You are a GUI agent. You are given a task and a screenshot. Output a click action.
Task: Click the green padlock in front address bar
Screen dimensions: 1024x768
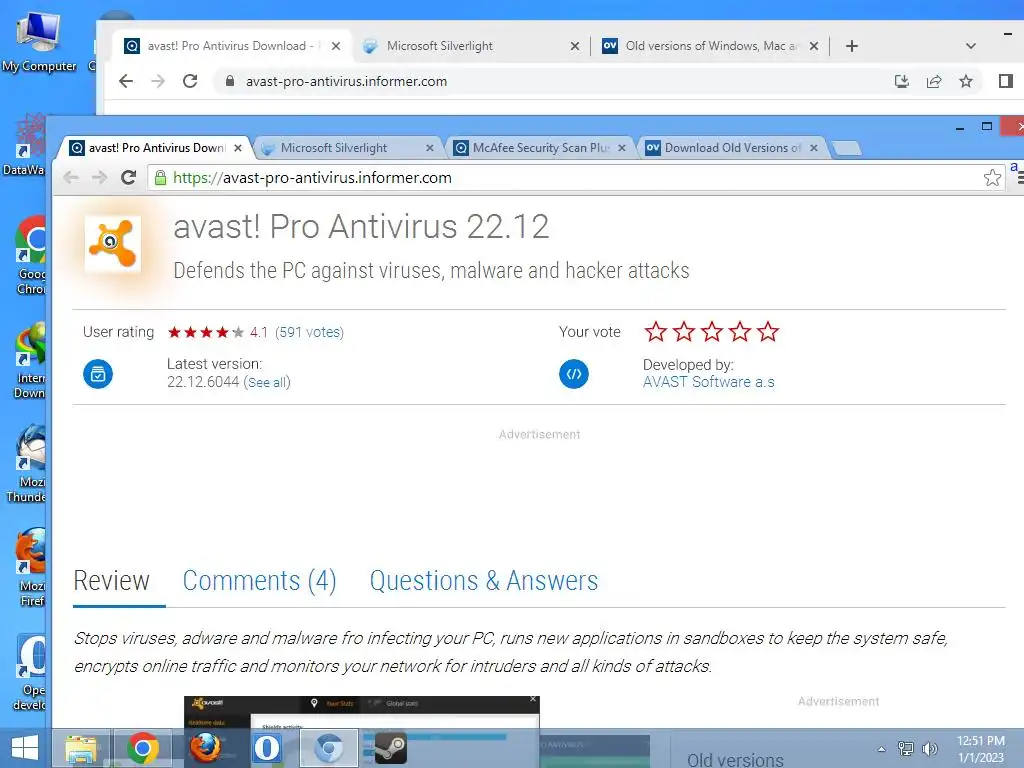pos(160,178)
